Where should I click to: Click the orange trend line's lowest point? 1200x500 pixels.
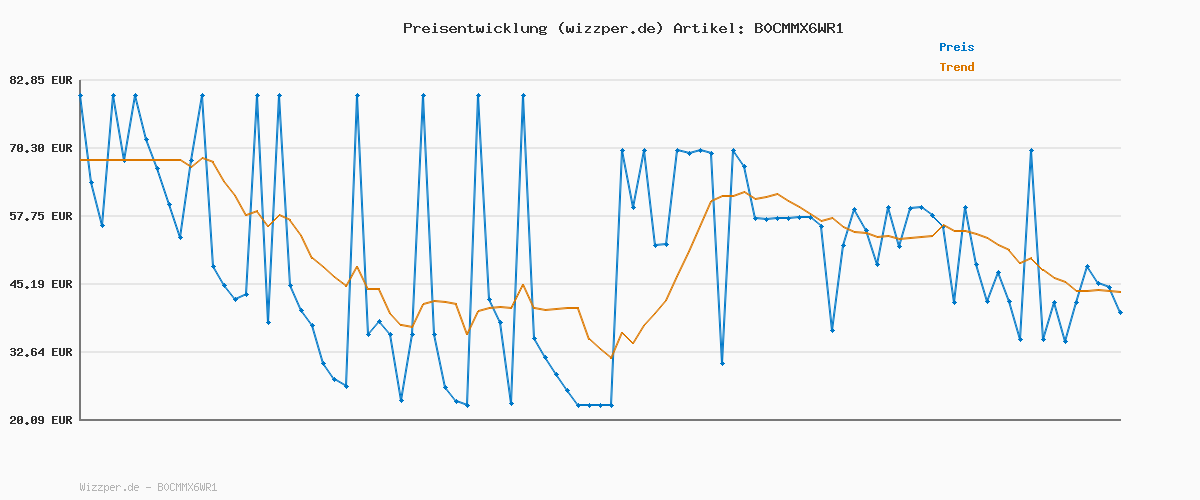coord(611,358)
